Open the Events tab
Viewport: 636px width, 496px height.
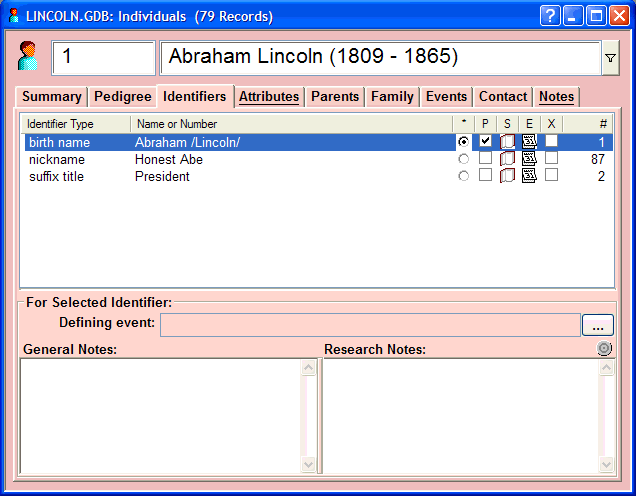pyautogui.click(x=446, y=97)
